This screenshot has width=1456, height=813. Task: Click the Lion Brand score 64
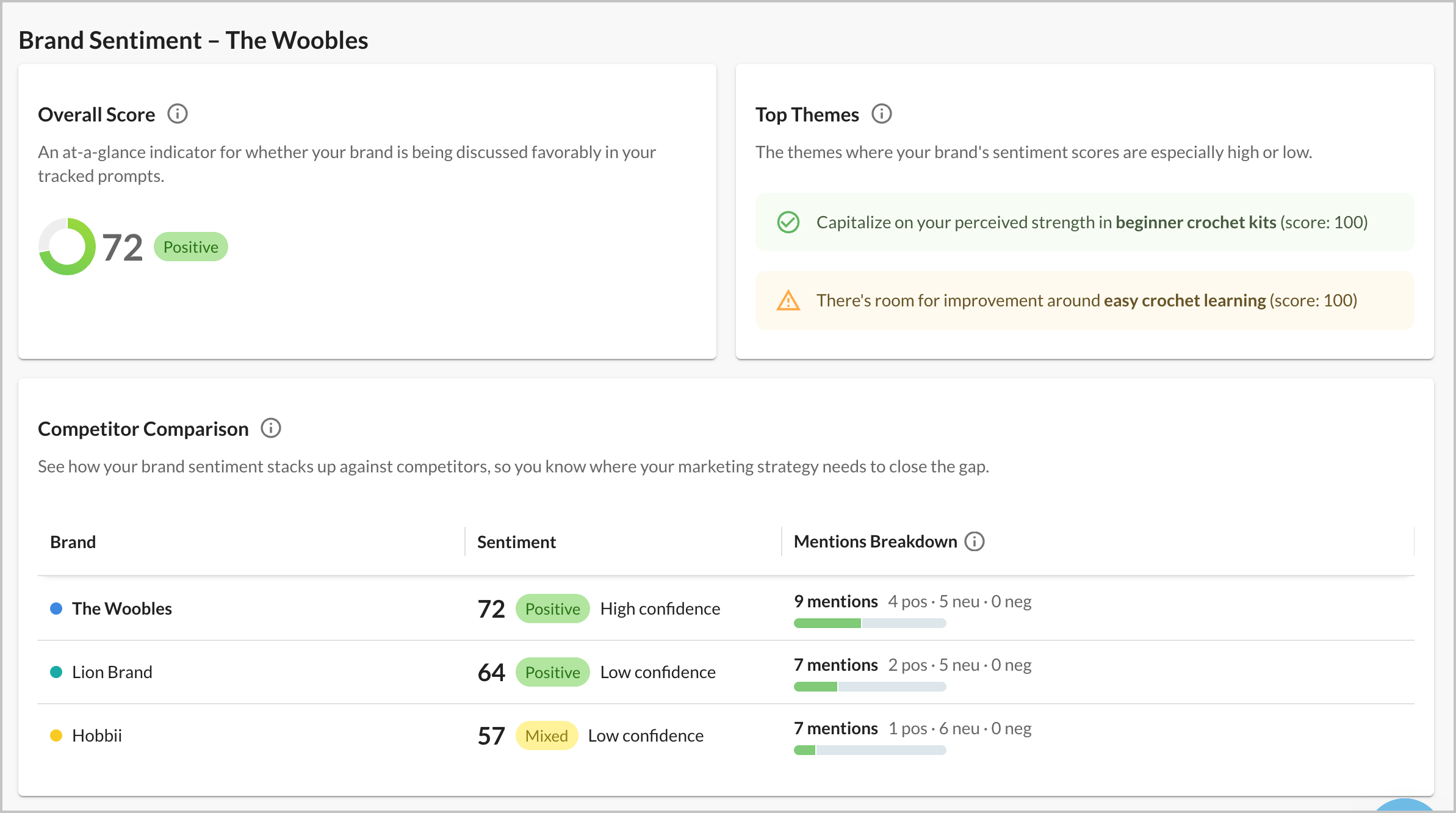[x=491, y=672]
